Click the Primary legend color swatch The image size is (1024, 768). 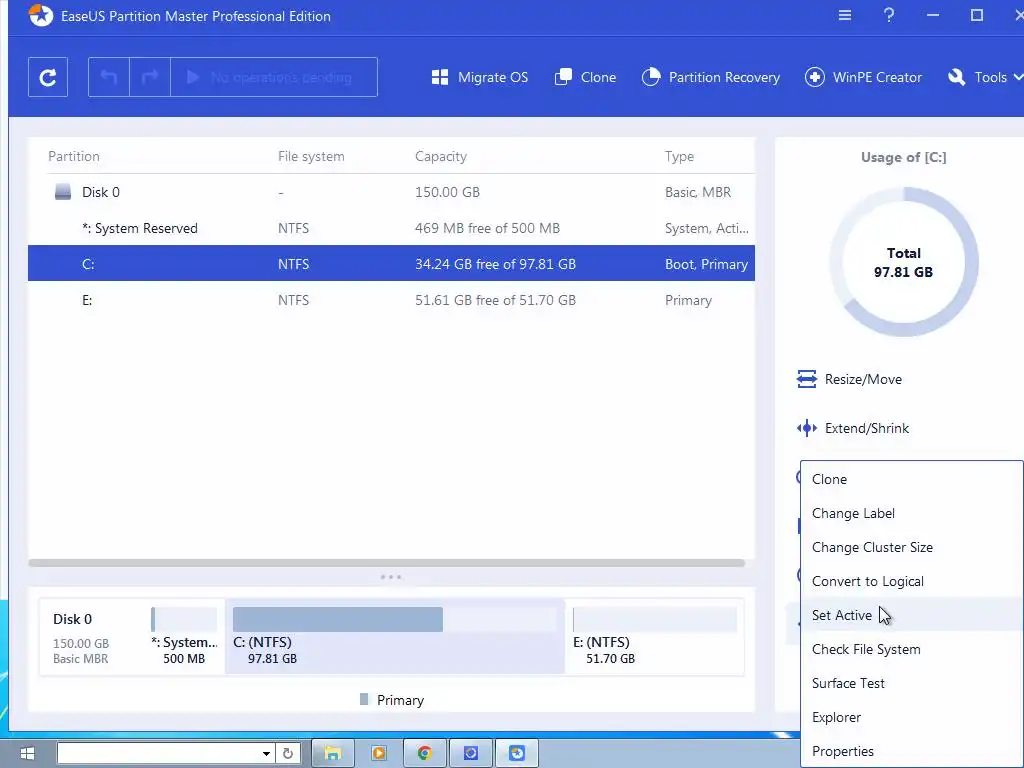364,699
